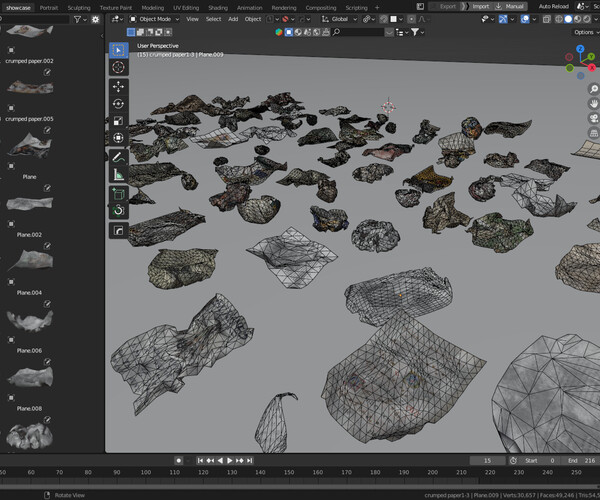Click the colorful asset cube icon

[279, 33]
